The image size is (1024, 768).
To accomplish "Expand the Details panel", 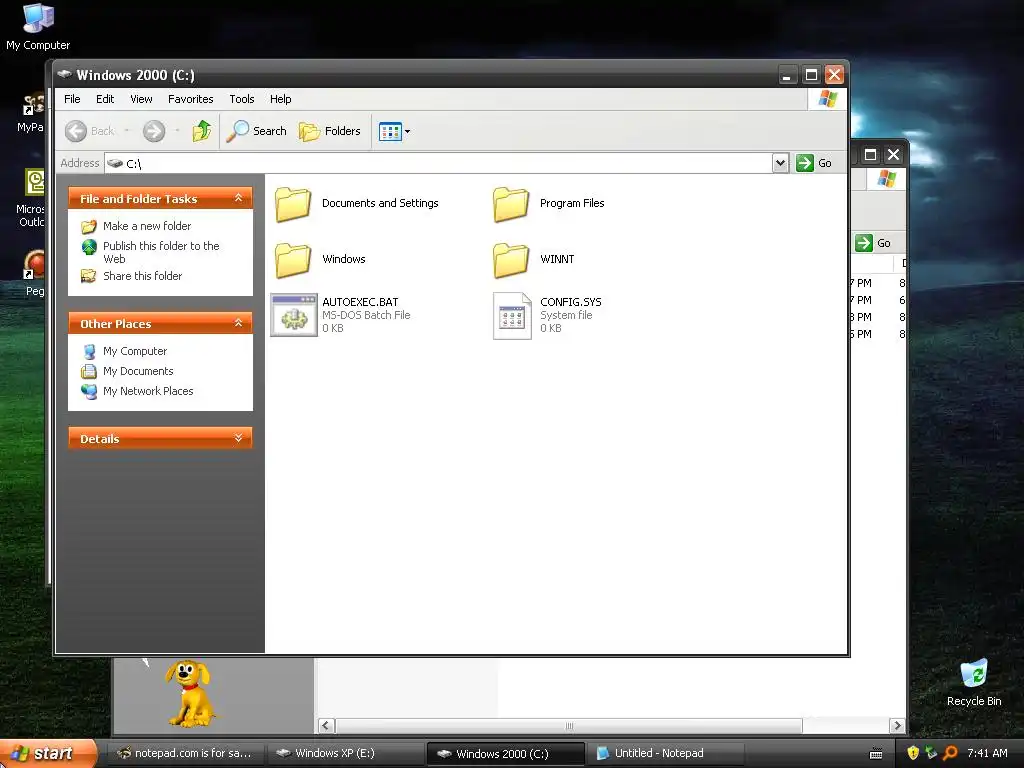I will pyautogui.click(x=238, y=438).
